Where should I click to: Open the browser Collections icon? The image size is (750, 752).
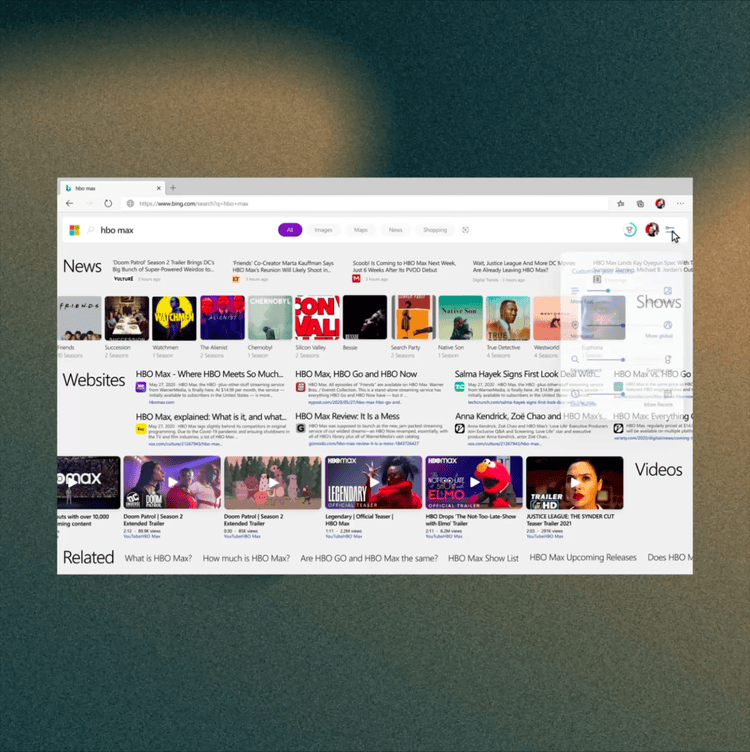(x=640, y=203)
